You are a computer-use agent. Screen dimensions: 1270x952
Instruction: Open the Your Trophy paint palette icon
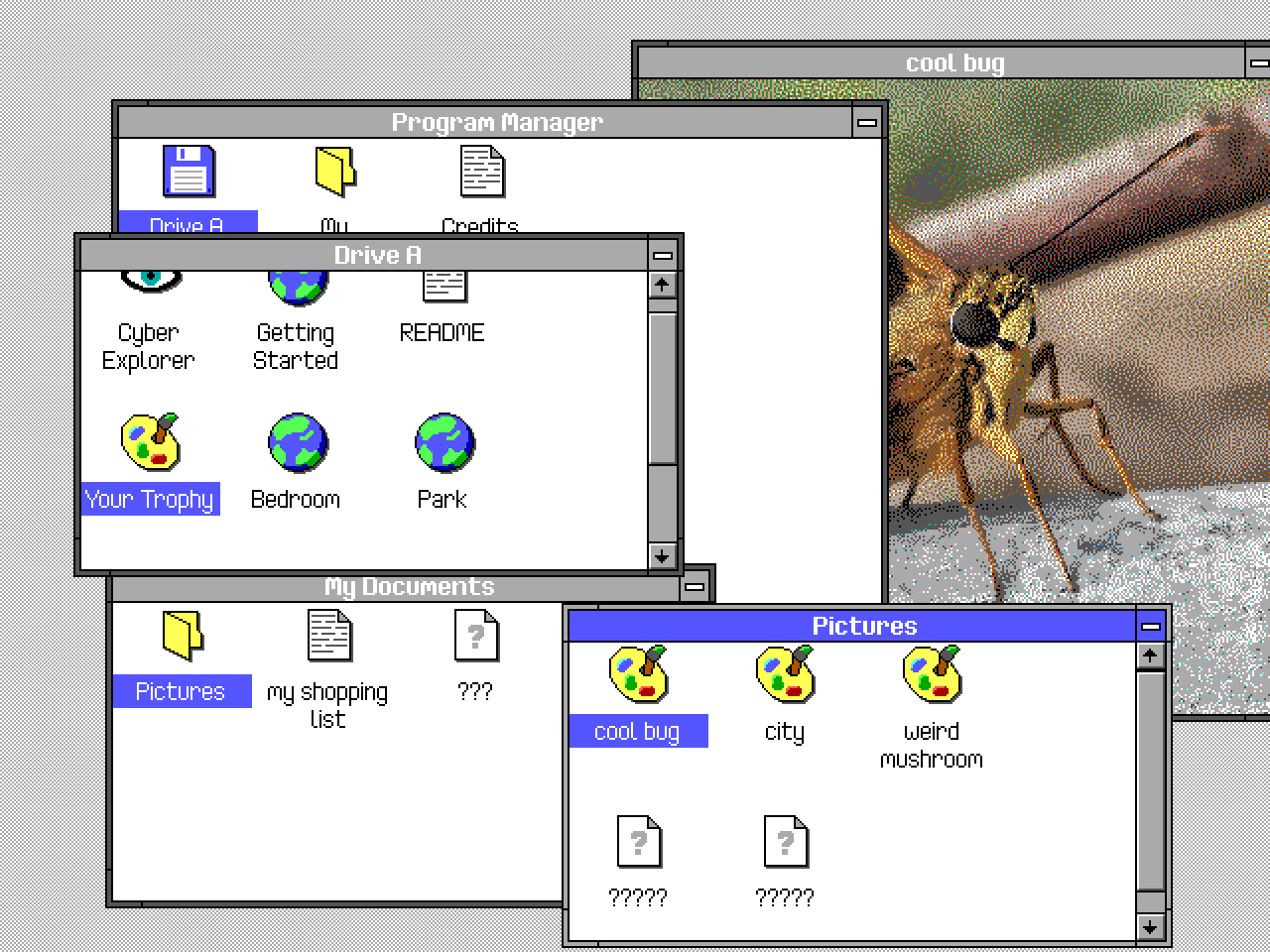click(151, 442)
